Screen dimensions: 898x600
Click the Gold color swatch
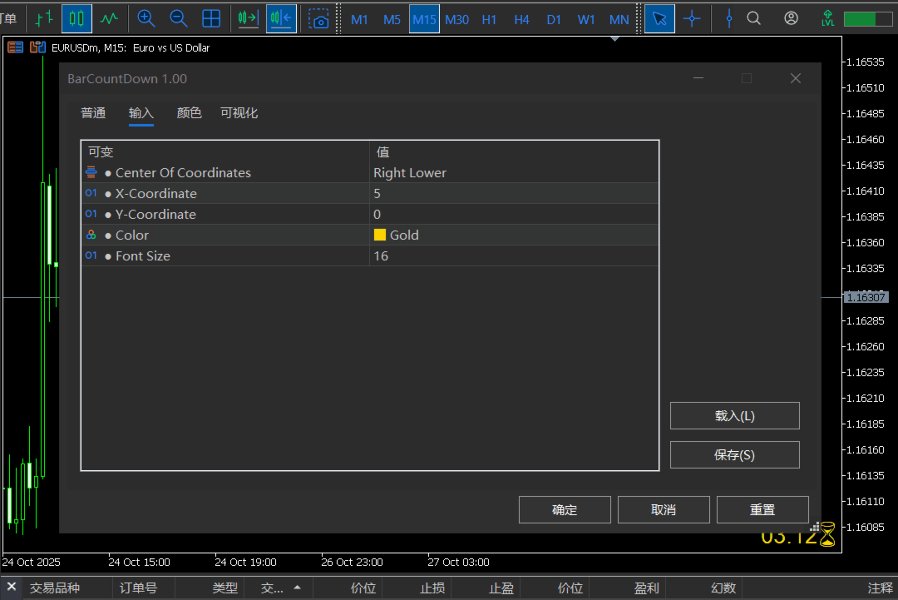[x=379, y=235]
